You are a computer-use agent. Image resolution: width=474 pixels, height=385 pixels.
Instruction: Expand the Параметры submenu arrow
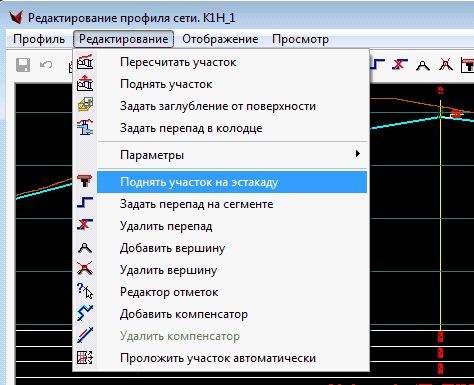358,154
